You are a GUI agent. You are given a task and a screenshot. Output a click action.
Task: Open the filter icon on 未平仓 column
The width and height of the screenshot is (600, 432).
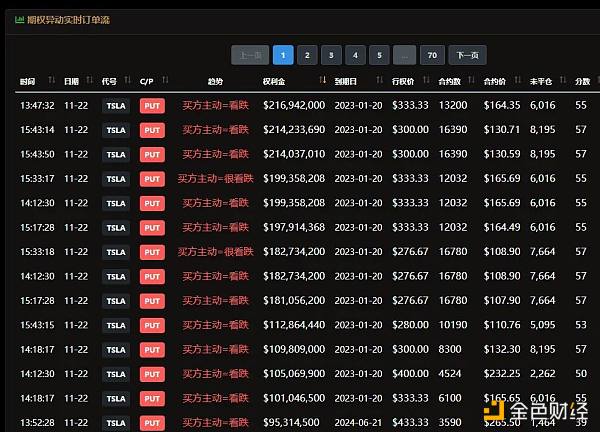(563, 80)
